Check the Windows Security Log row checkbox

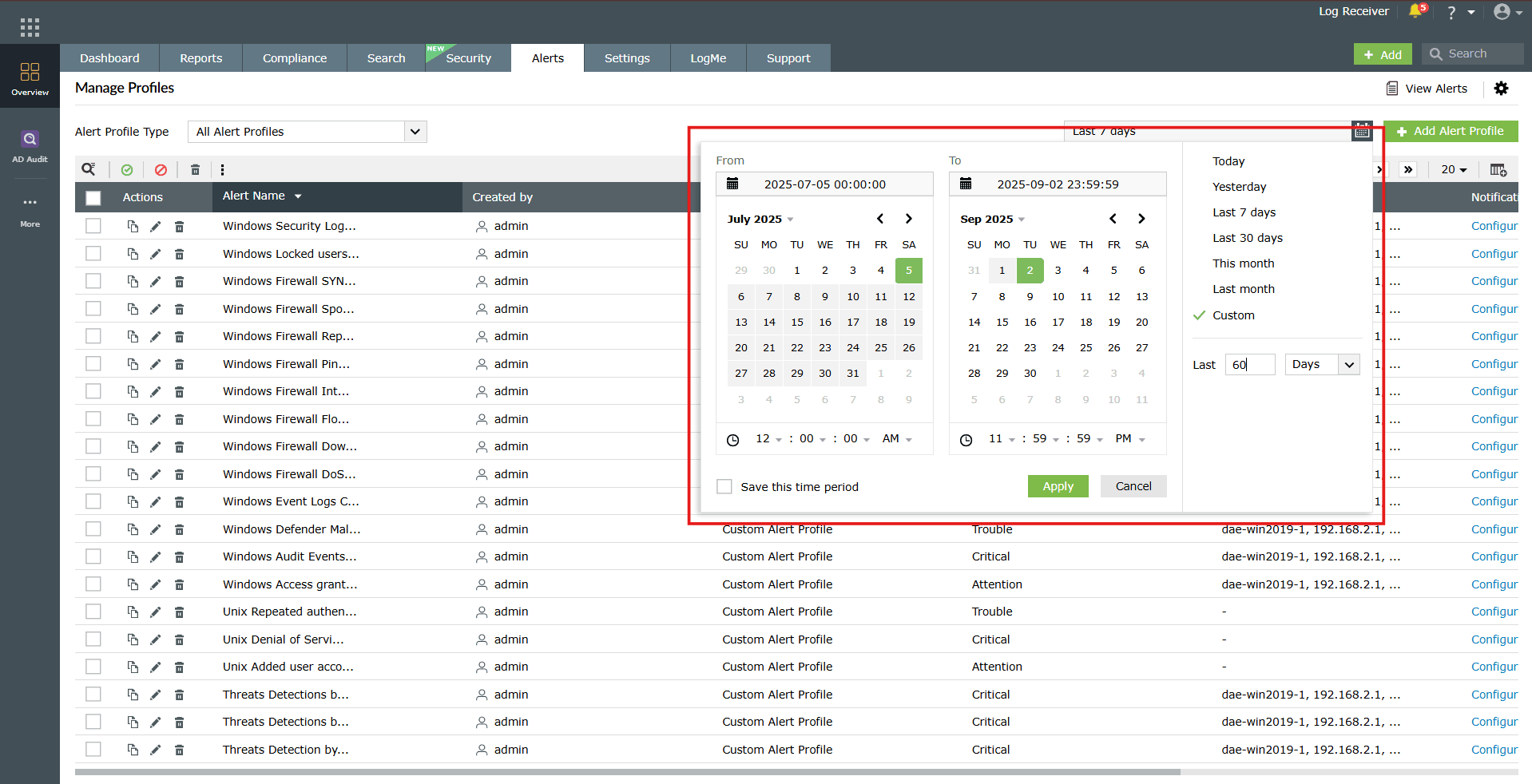(x=93, y=226)
